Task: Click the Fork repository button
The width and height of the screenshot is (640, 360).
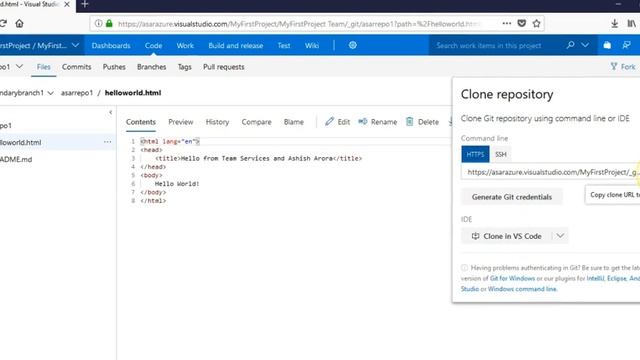Action: [623, 67]
